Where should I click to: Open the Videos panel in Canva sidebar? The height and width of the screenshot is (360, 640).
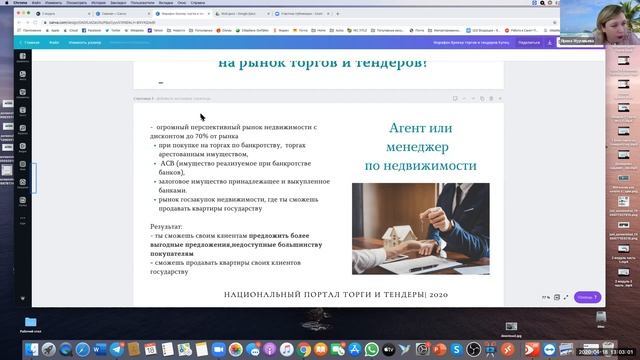pos(22,147)
